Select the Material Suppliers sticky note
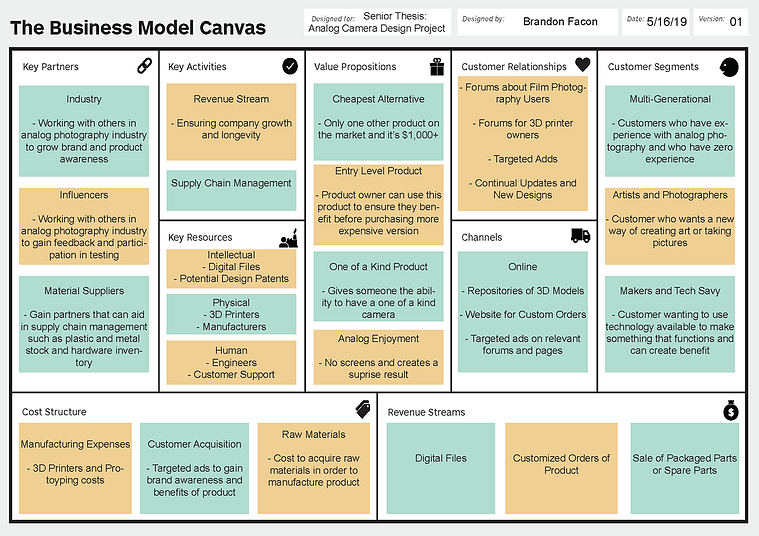759x536 pixels. (84, 324)
